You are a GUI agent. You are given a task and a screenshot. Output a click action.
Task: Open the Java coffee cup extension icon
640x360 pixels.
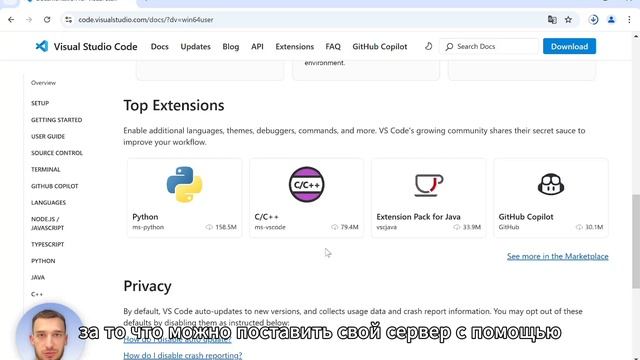pos(429,185)
